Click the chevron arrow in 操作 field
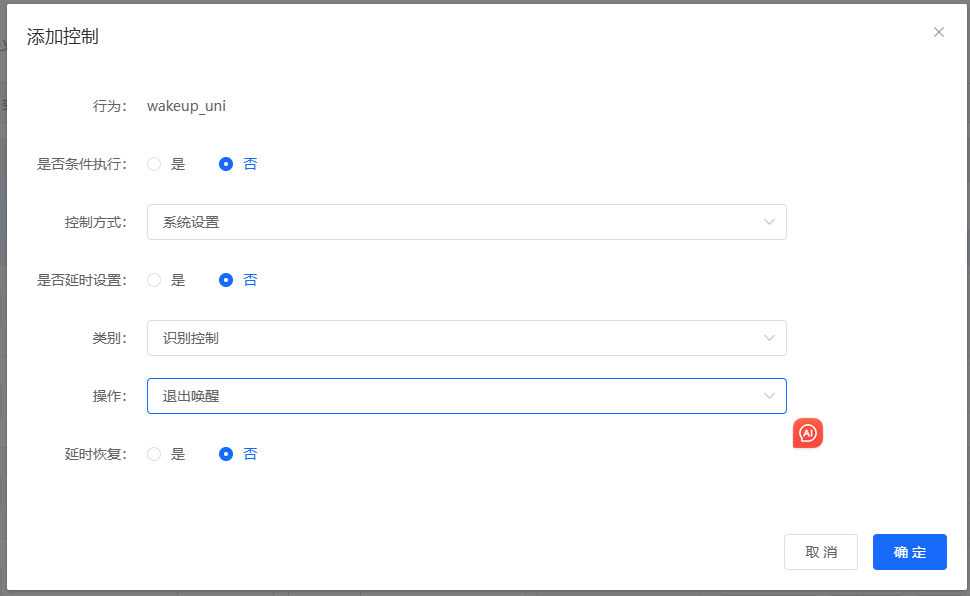The image size is (970, 596). (x=769, y=396)
